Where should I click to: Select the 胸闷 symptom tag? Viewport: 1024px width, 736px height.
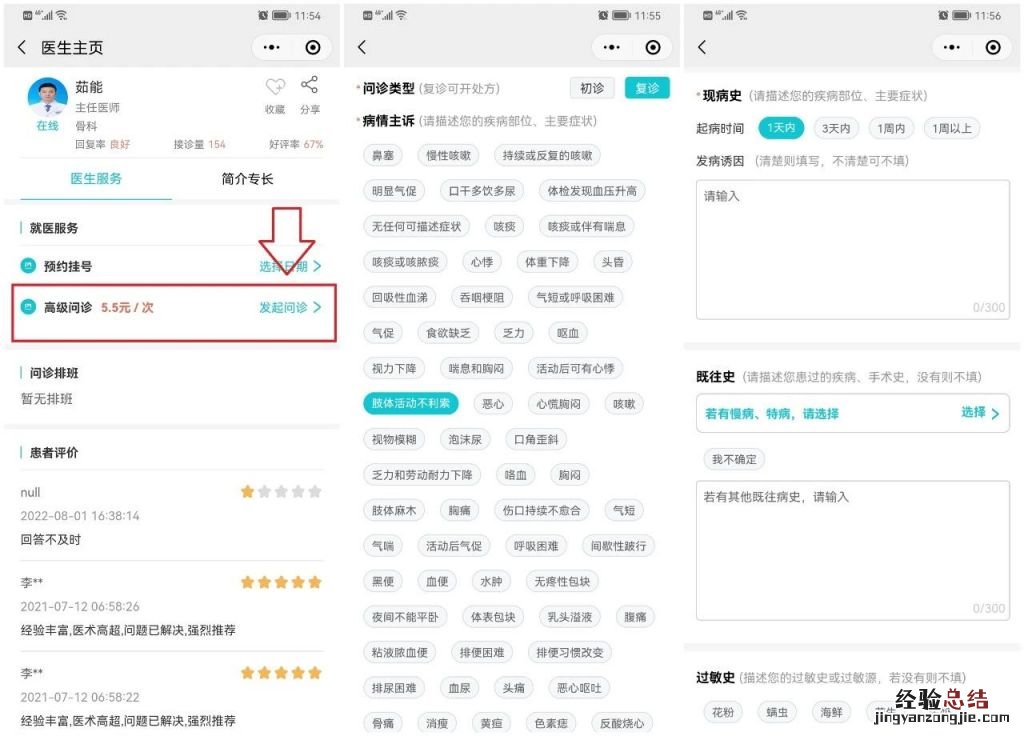[x=569, y=475]
